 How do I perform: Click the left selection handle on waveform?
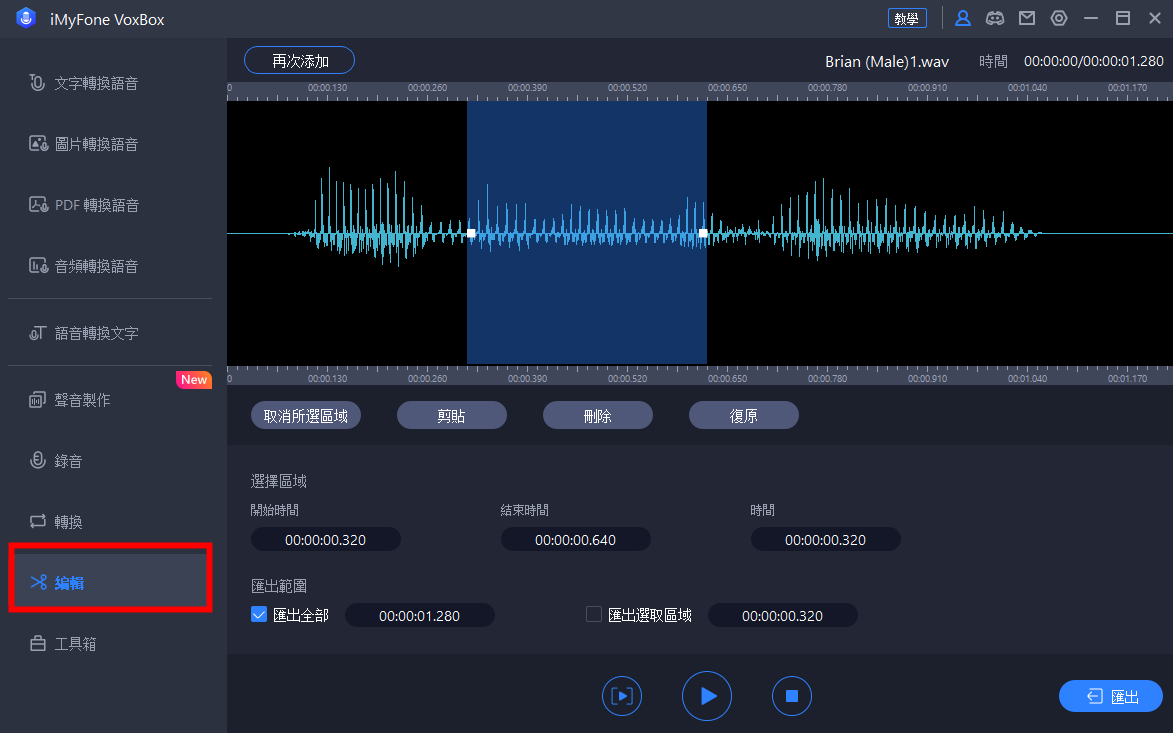tap(471, 233)
